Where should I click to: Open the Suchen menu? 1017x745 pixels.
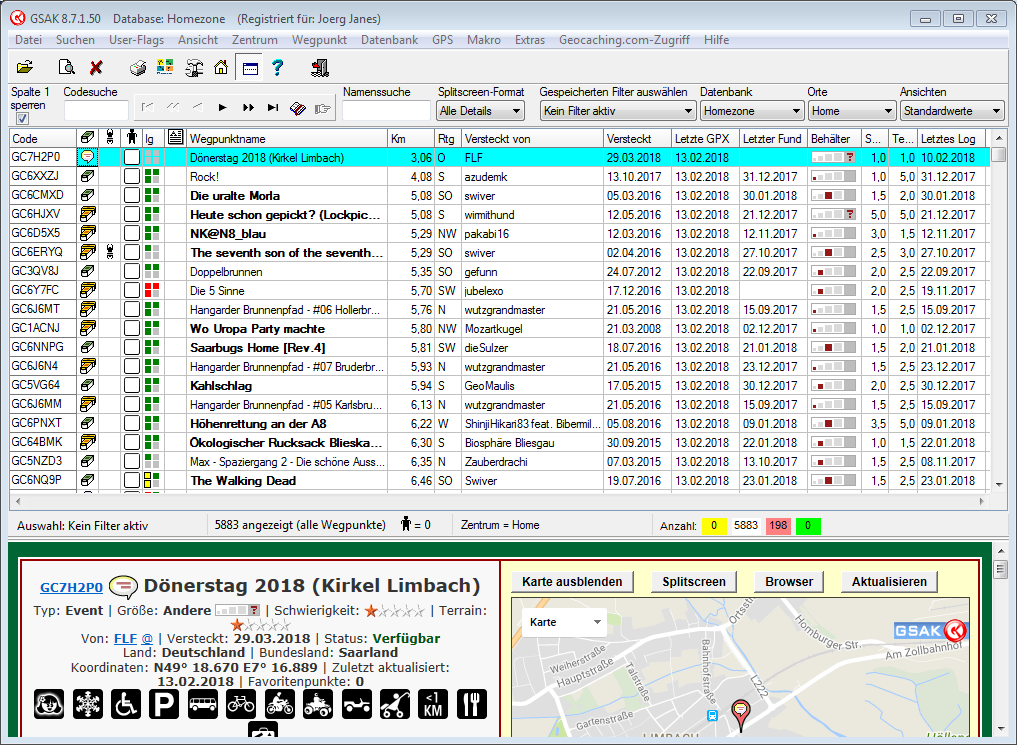75,40
